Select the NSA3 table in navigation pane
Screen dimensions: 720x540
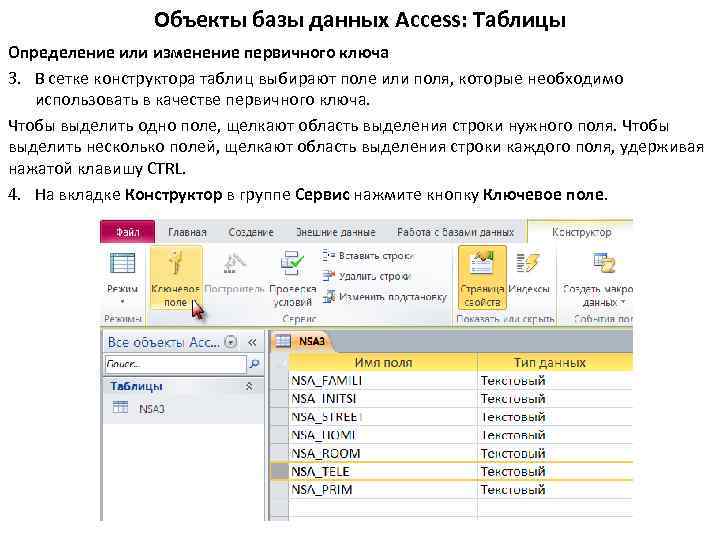152,409
